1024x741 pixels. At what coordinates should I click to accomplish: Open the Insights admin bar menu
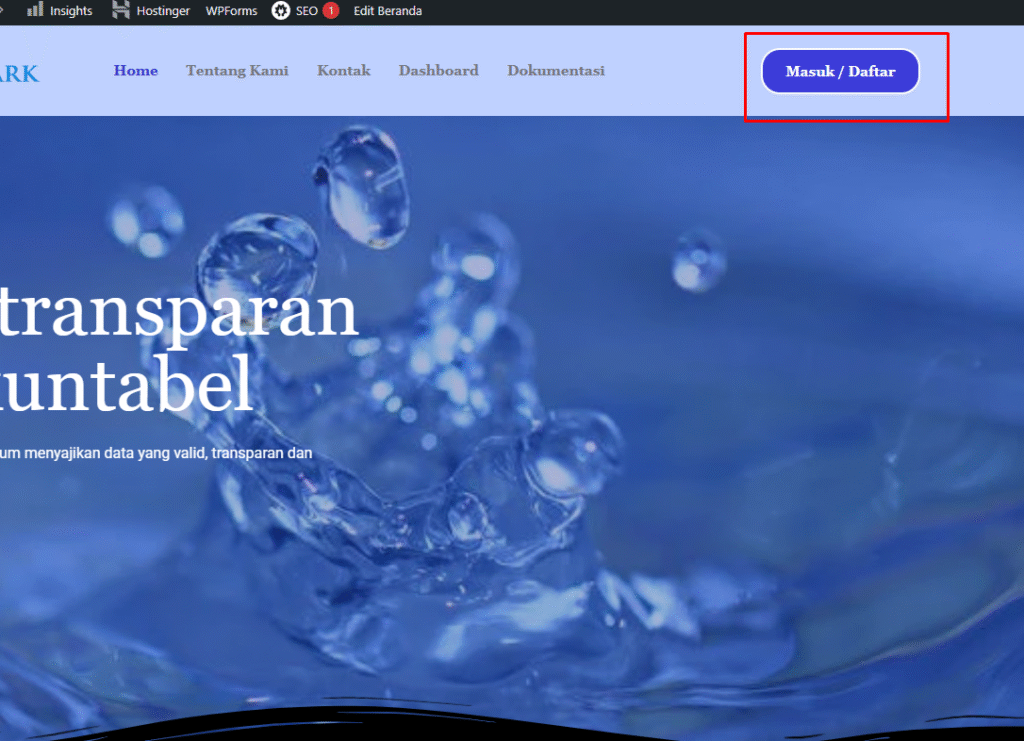tap(70, 11)
